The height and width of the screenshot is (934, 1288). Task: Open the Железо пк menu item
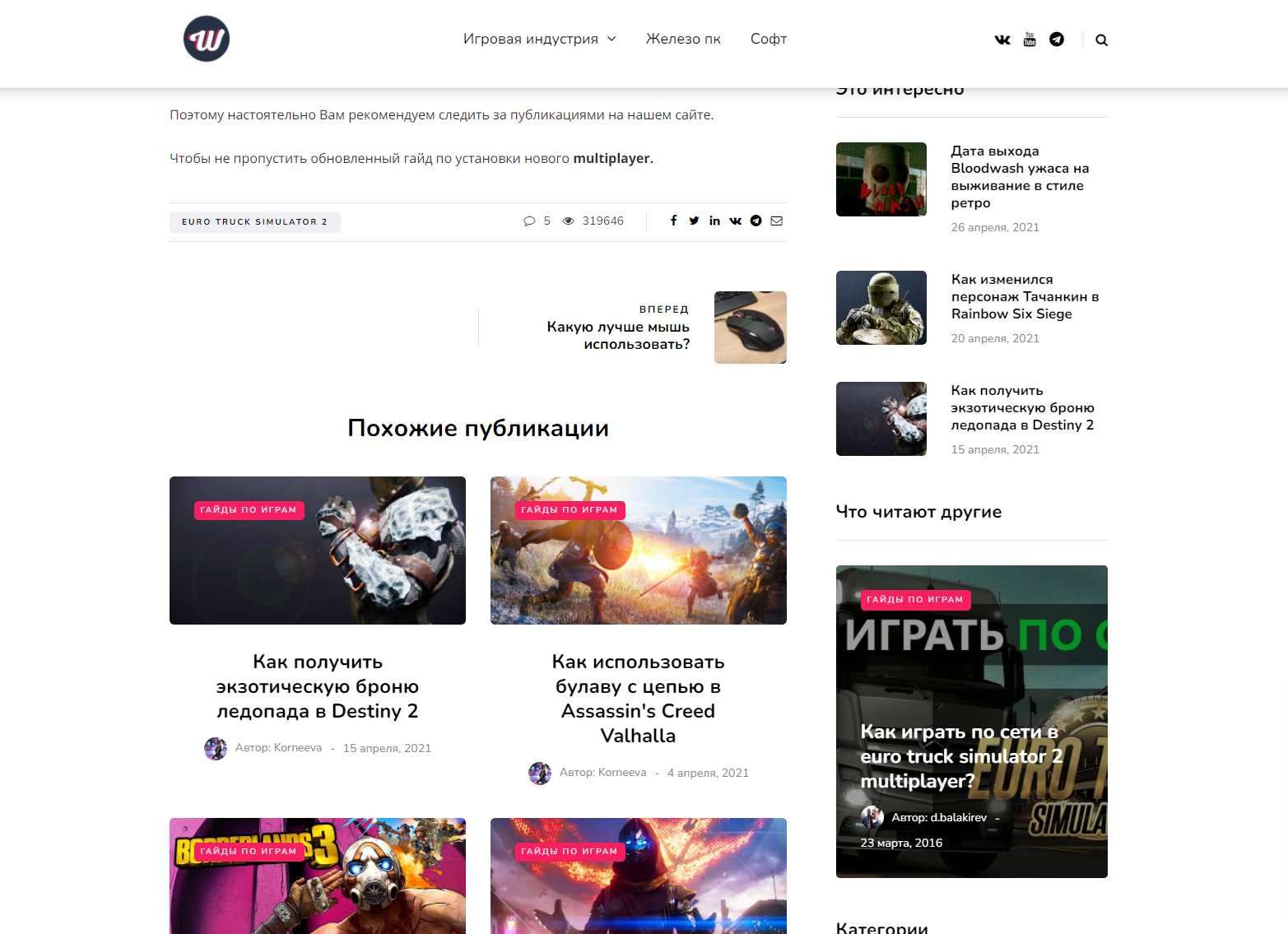point(683,39)
